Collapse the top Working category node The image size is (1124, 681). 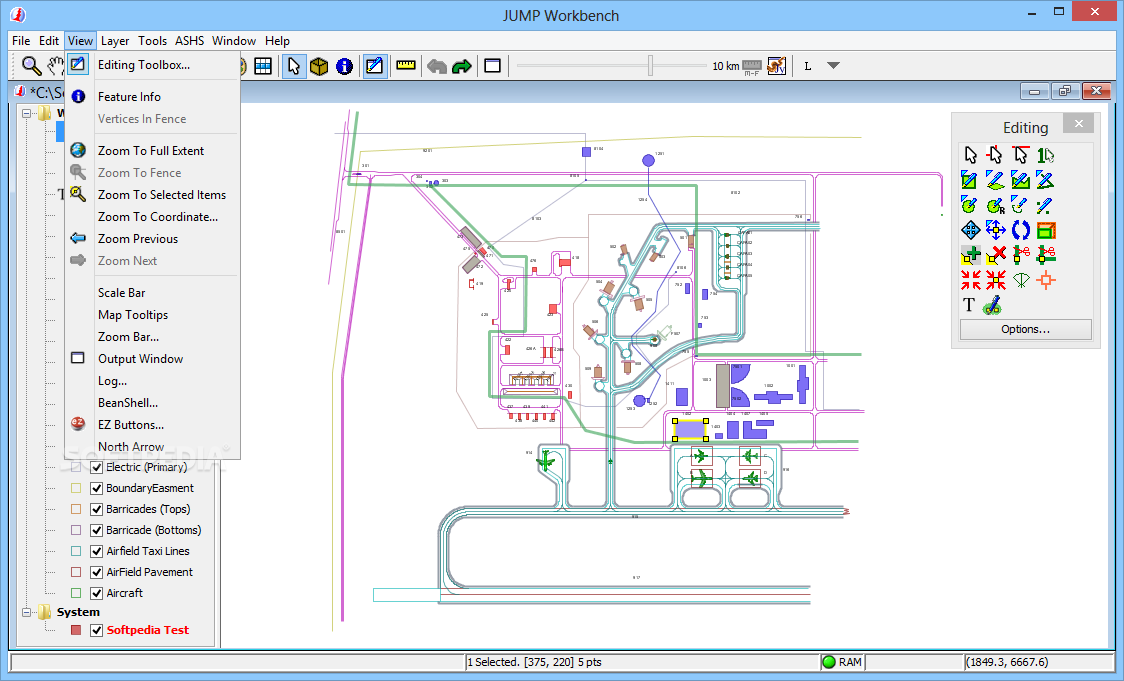27,113
